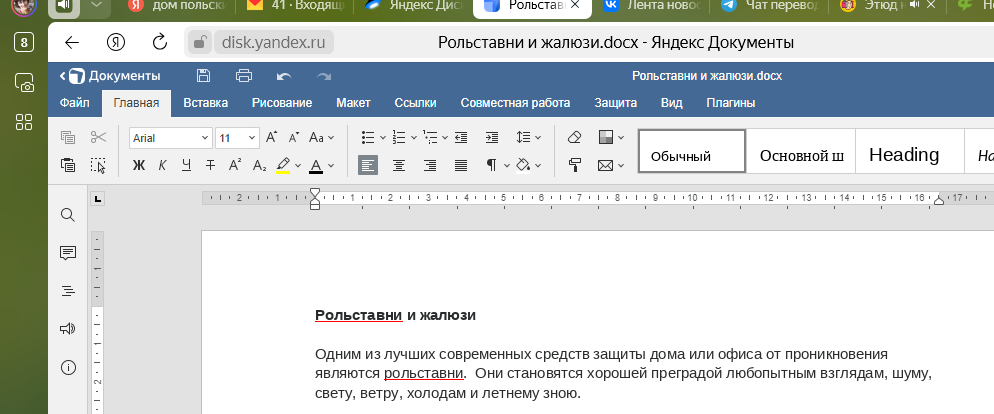The image size is (994, 414).
Task: Apply superscript formatting
Action: click(235, 165)
